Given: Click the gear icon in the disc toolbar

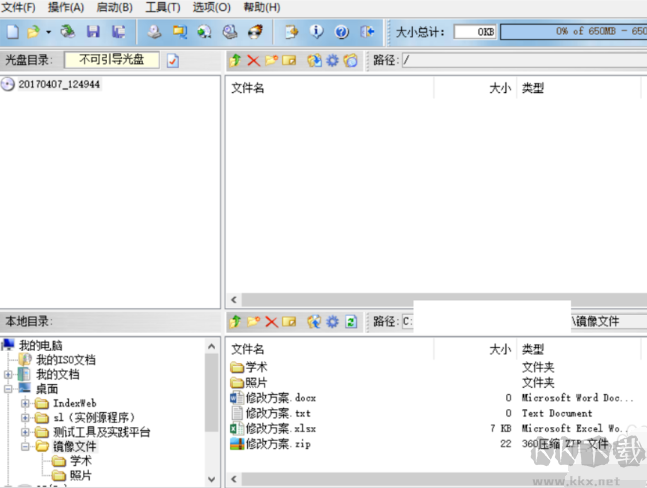Looking at the screenshot, I should point(332,60).
